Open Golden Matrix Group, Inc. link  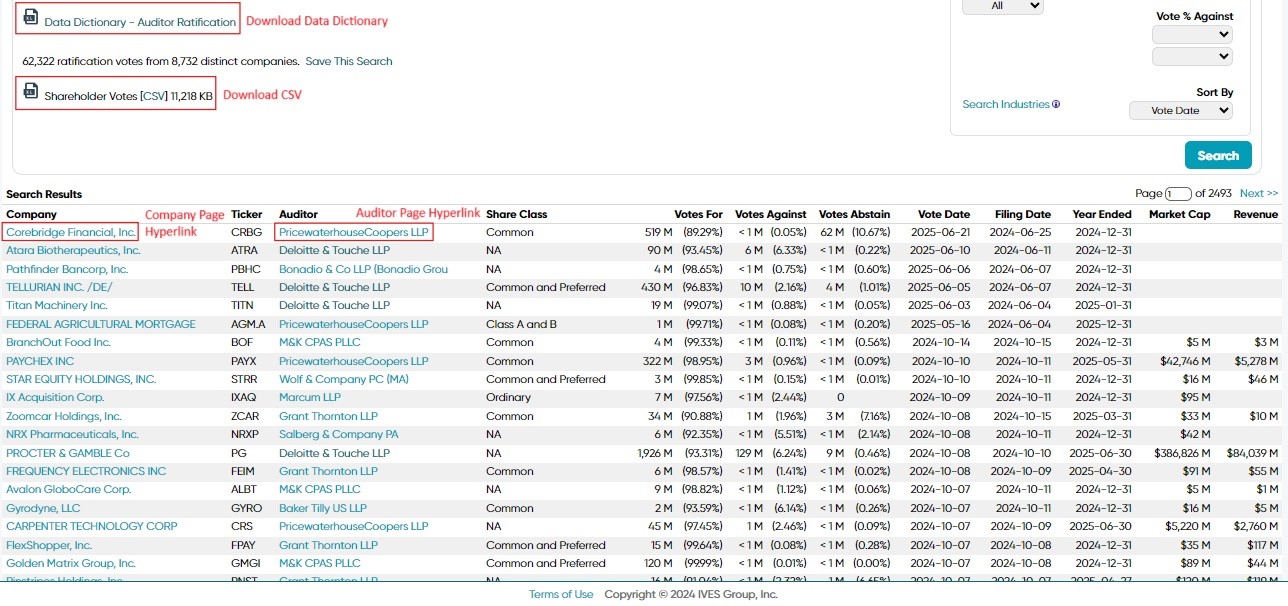[x=71, y=563]
